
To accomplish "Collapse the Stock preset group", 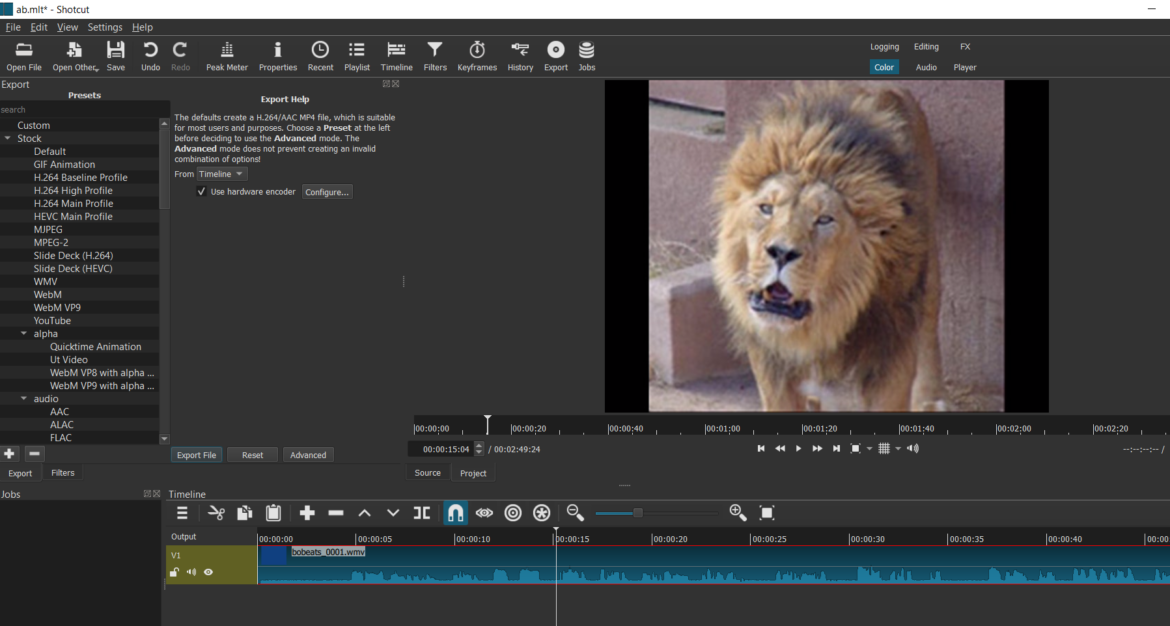I will point(10,138).
